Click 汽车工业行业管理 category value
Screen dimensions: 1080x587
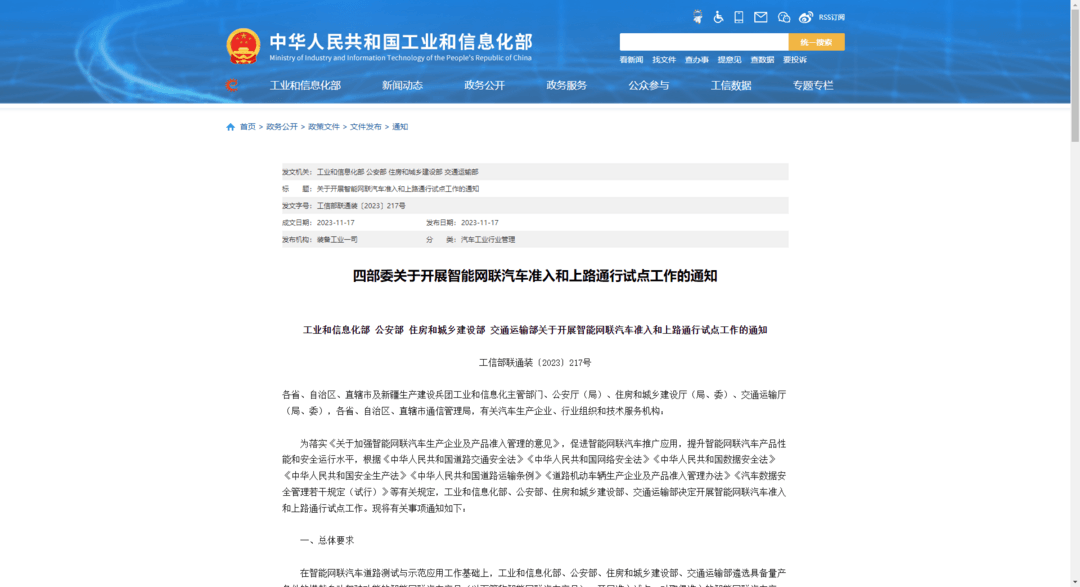[x=488, y=240]
